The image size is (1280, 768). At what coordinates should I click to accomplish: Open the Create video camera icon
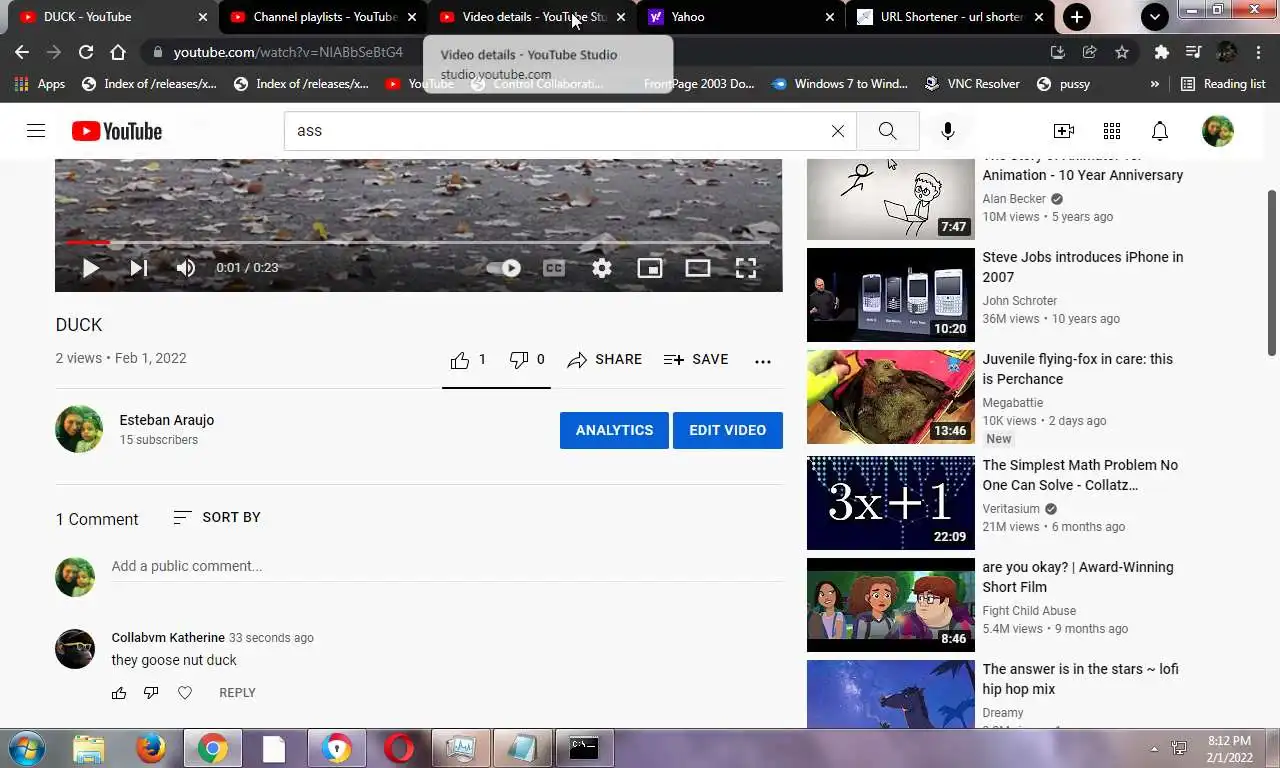pyautogui.click(x=1064, y=131)
